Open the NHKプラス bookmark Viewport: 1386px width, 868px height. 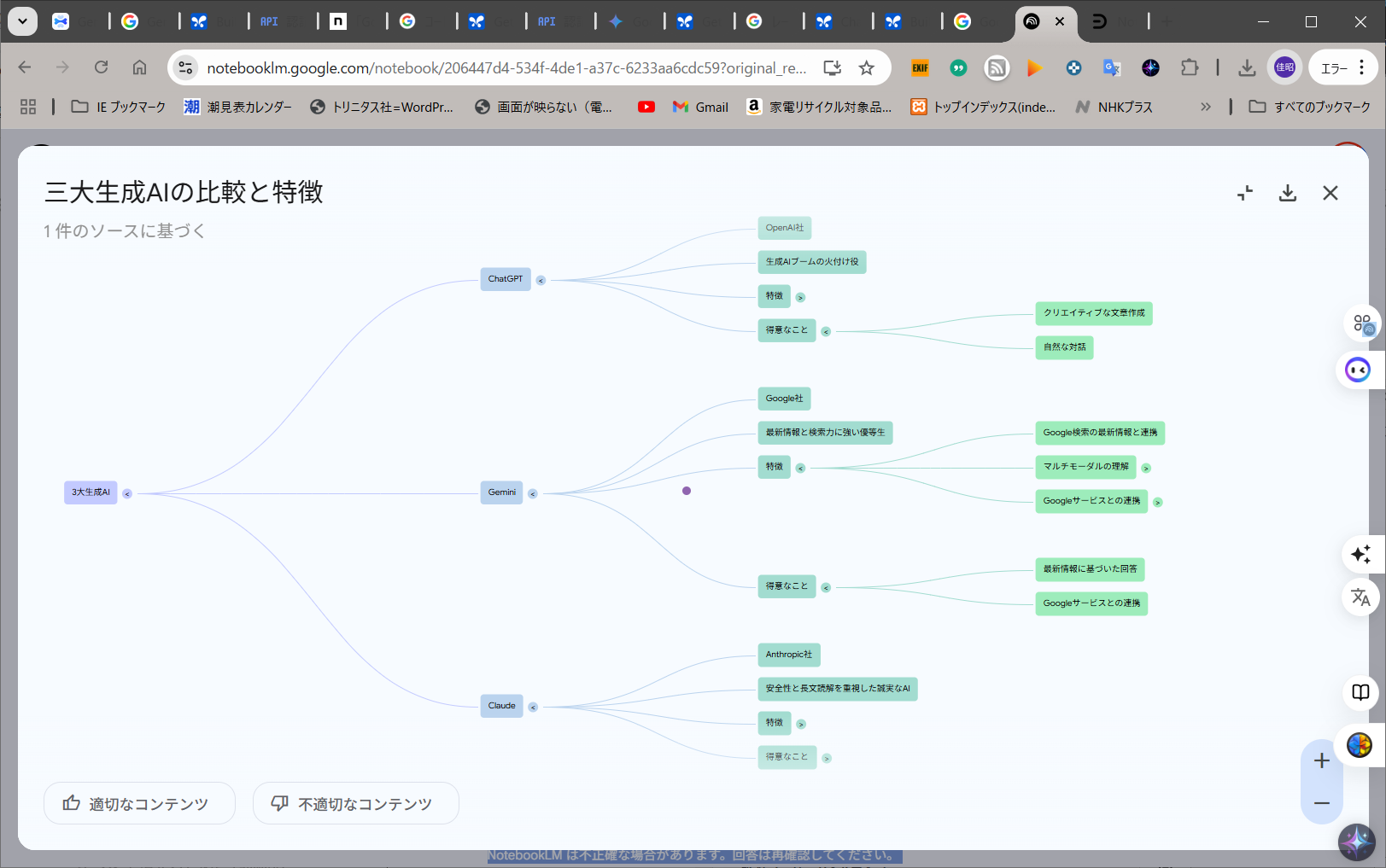[x=1114, y=107]
